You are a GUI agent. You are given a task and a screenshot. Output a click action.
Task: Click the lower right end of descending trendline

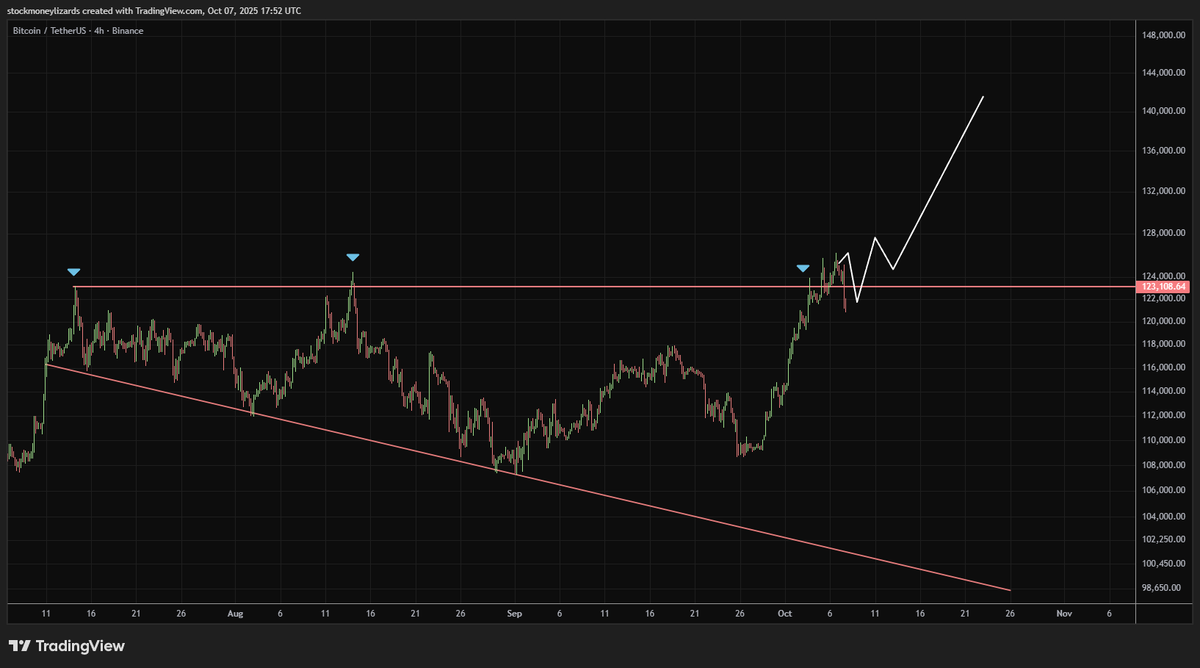tap(1010, 590)
